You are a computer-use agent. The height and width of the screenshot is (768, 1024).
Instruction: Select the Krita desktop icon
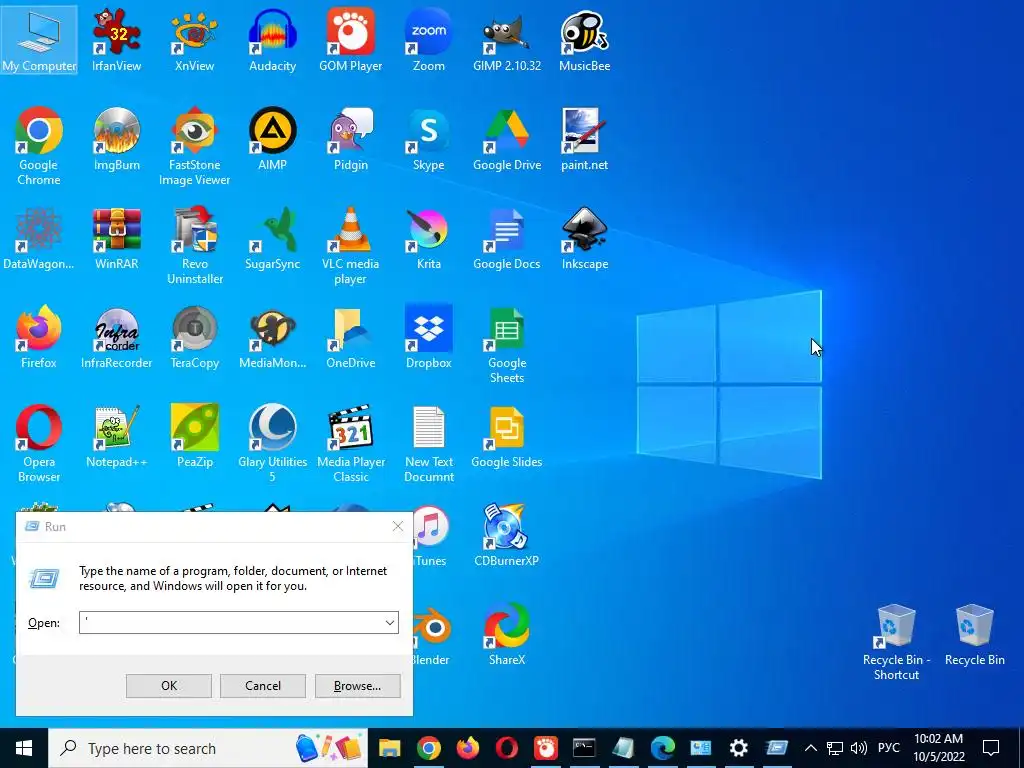pyautogui.click(x=428, y=238)
